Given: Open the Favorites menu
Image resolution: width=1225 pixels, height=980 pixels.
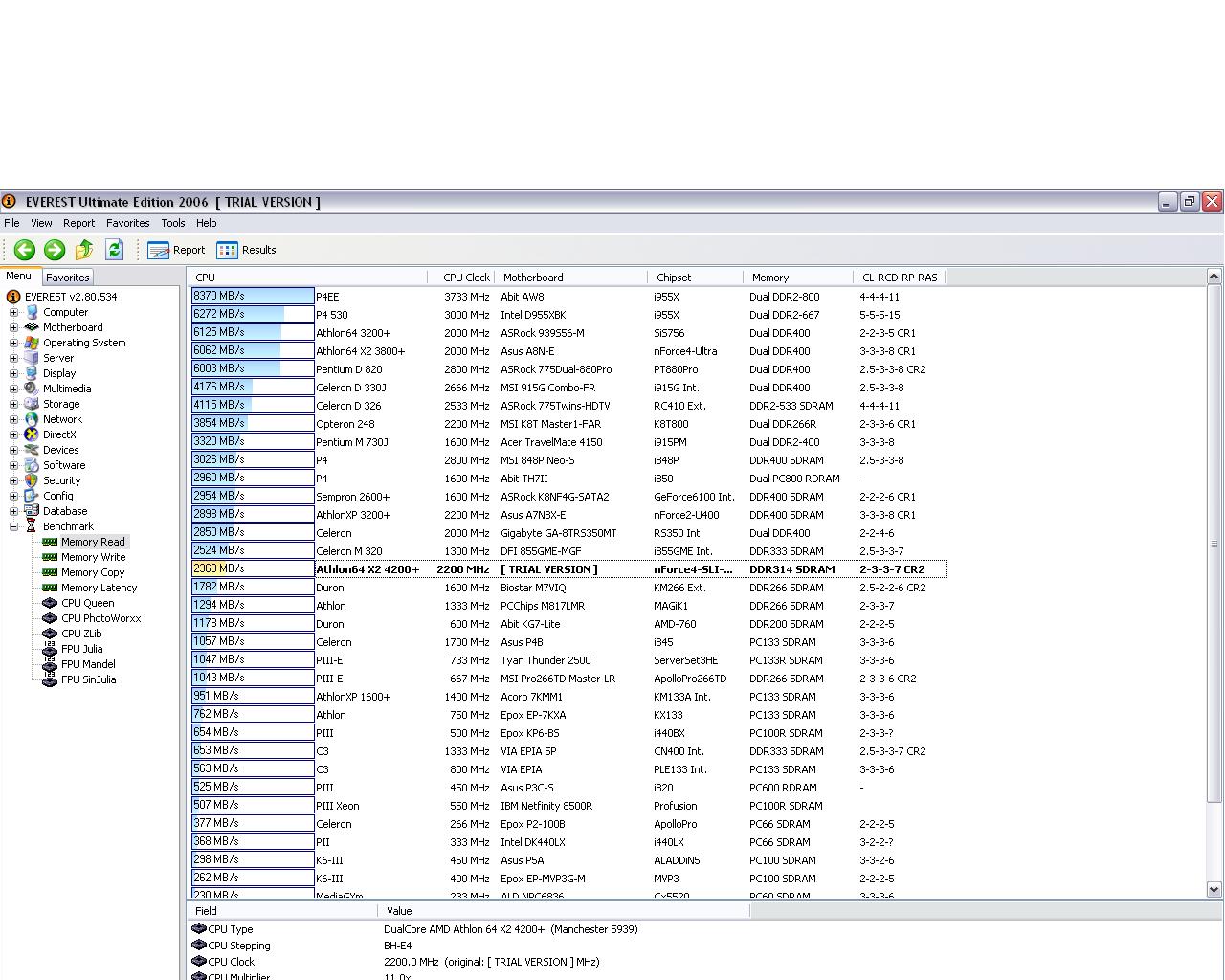Looking at the screenshot, I should (x=127, y=223).
